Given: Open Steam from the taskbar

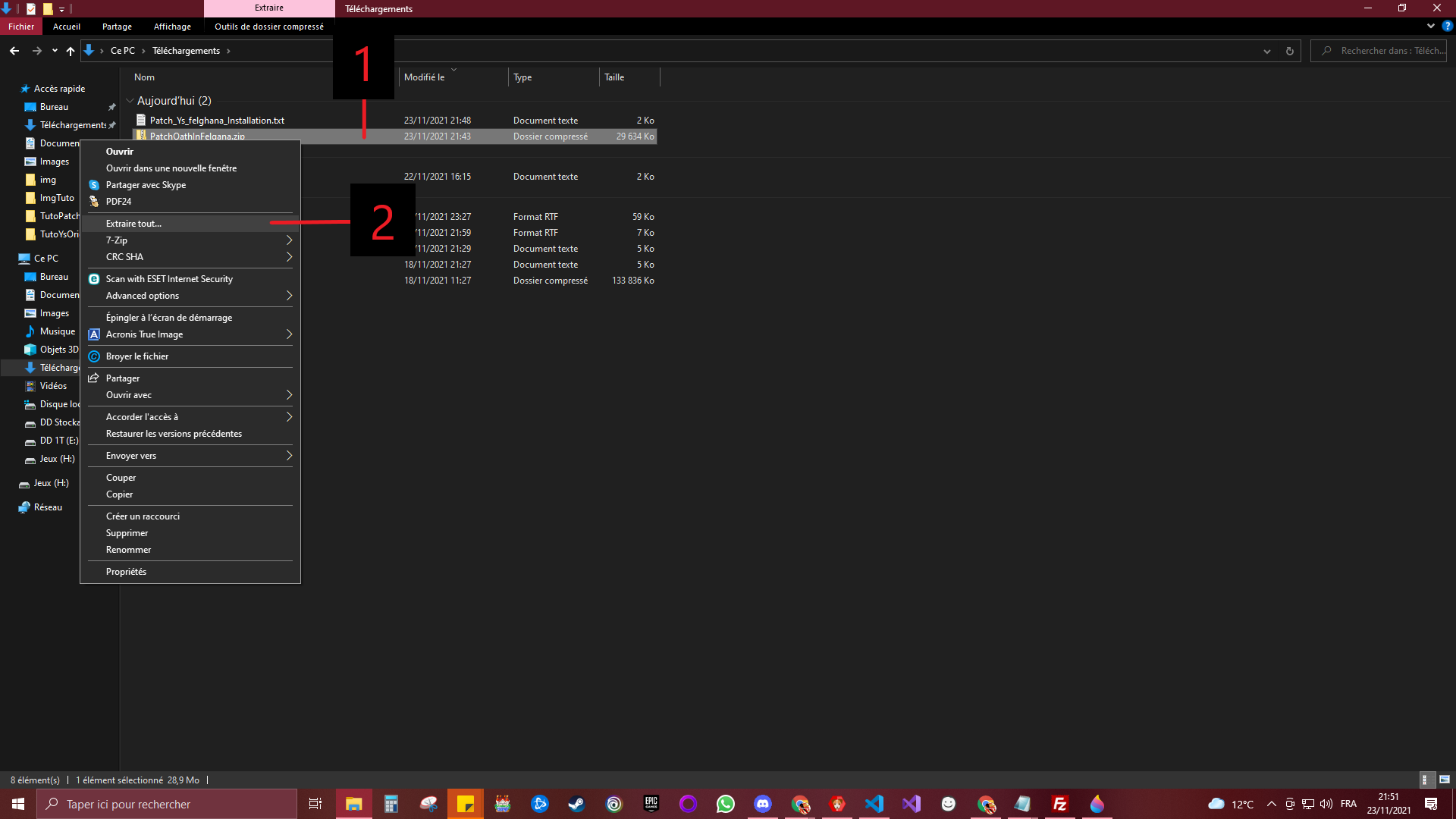Looking at the screenshot, I should coord(576,804).
